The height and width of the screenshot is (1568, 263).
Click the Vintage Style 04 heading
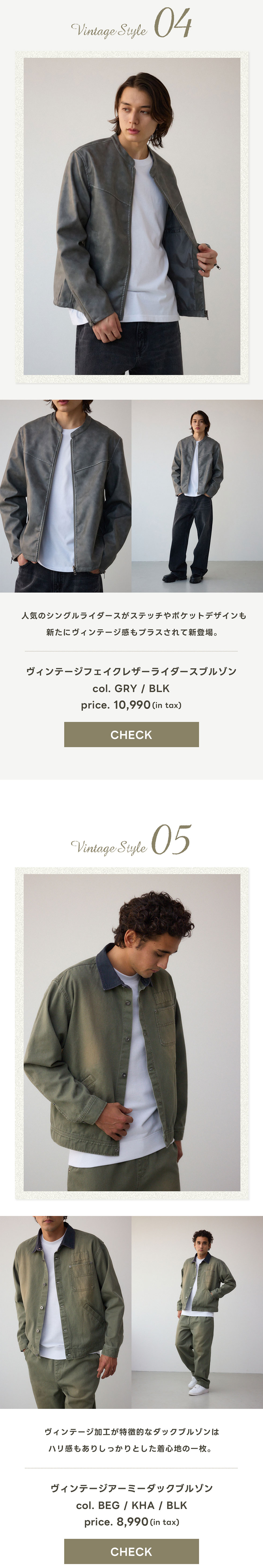click(131, 24)
